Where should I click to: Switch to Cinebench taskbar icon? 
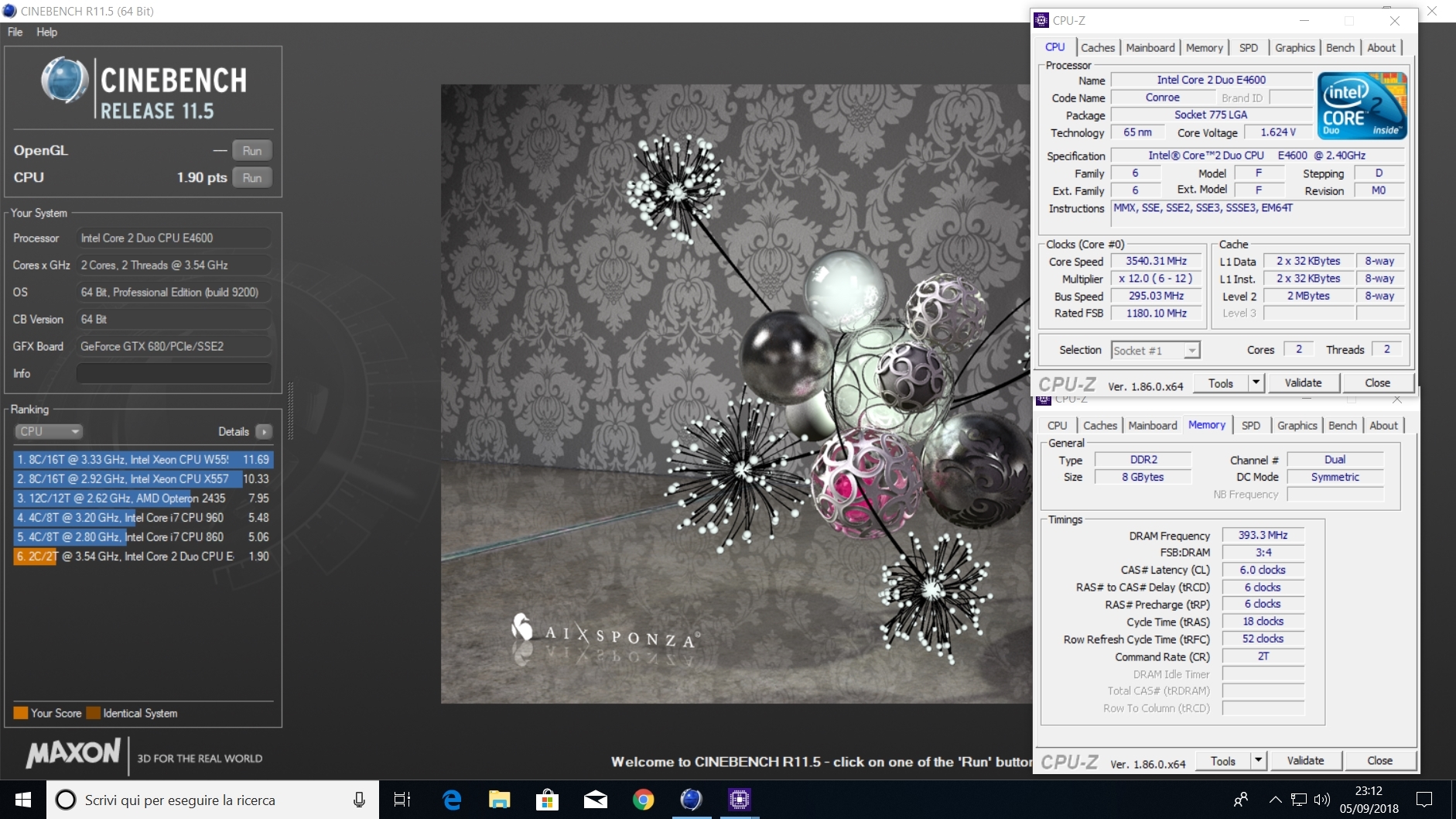[691, 800]
